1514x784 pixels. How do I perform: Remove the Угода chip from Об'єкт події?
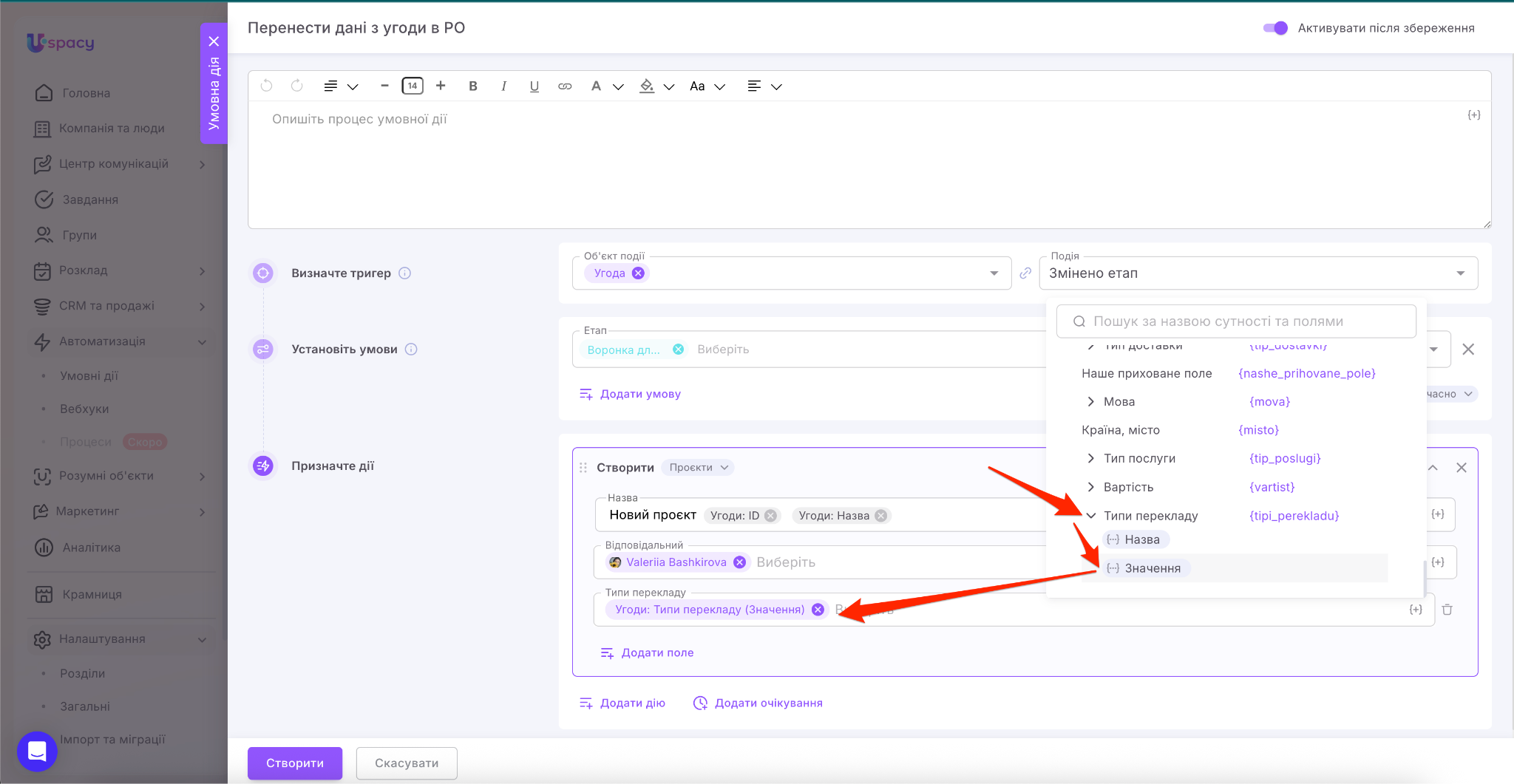tap(638, 273)
